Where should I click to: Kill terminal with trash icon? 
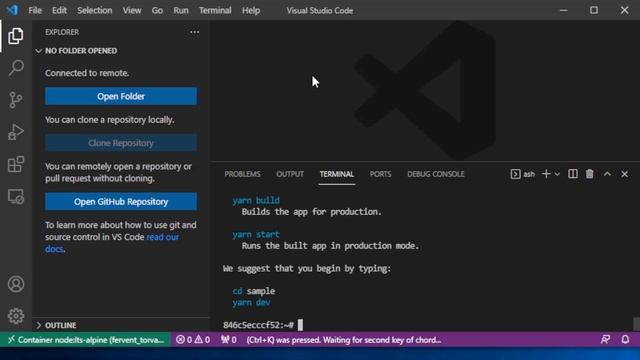[590, 174]
